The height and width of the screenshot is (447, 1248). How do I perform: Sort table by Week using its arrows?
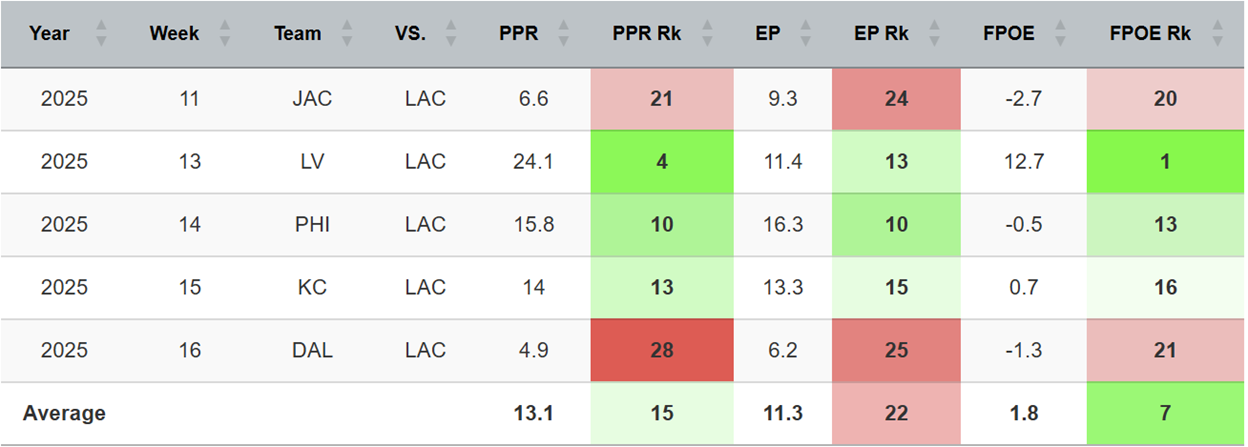coord(224,34)
